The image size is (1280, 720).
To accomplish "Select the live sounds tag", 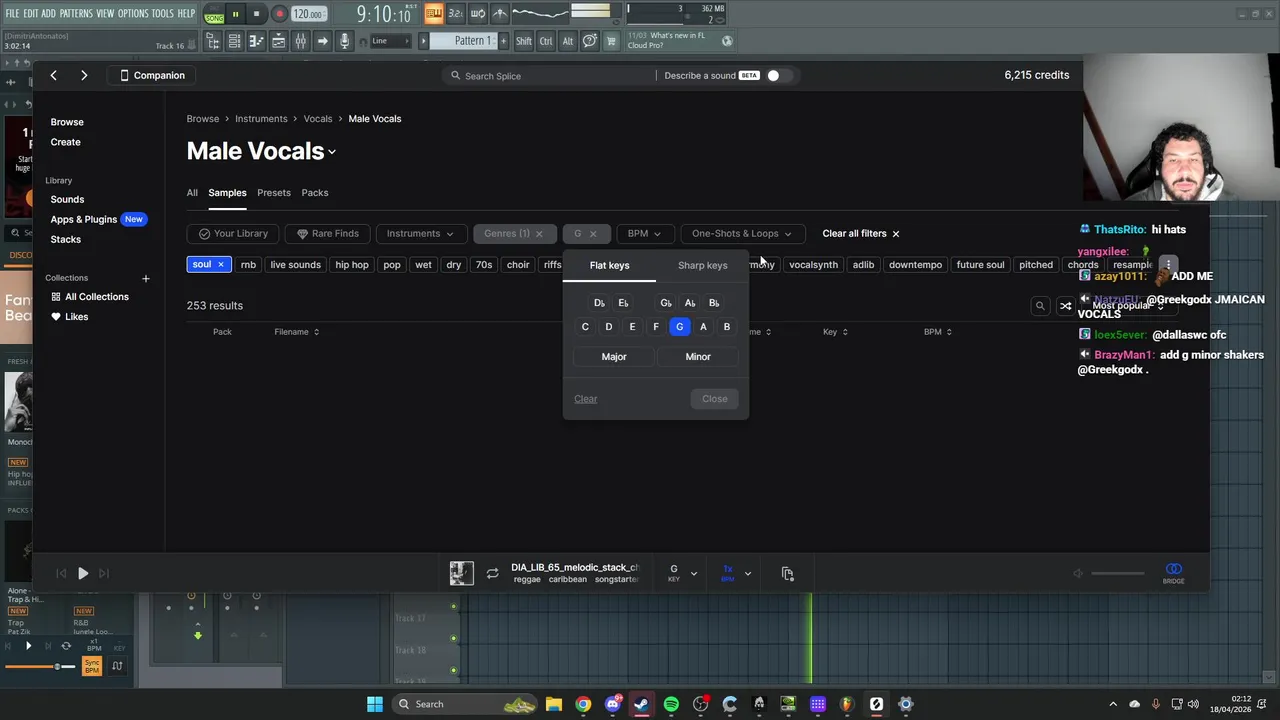I will tap(295, 265).
